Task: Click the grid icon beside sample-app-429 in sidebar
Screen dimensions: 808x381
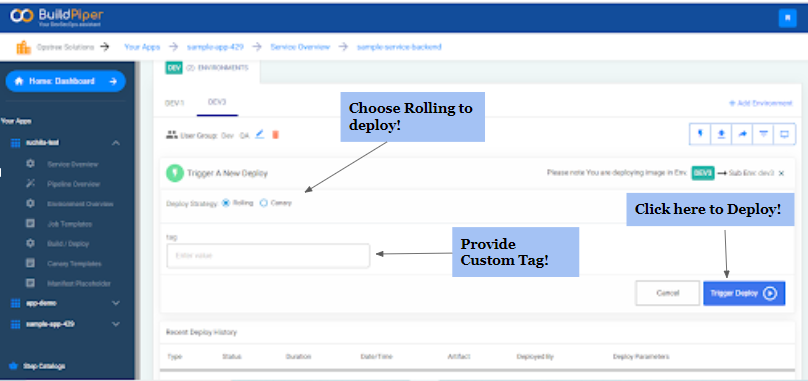Action: point(15,324)
